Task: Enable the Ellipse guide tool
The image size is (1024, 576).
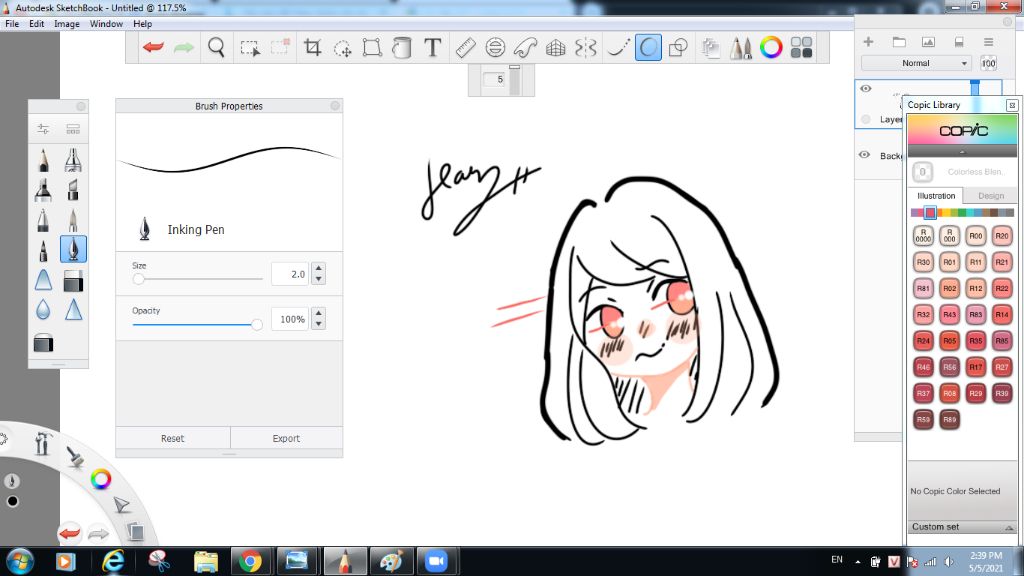Action: pyautogui.click(x=495, y=48)
